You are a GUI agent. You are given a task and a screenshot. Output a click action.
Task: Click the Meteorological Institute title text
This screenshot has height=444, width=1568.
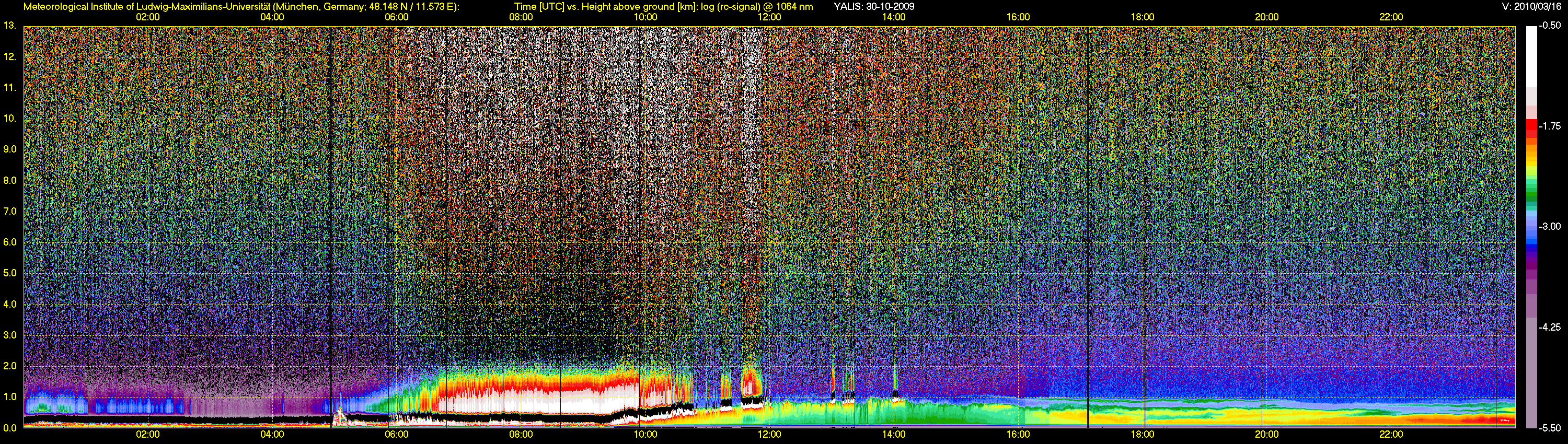pos(241,7)
